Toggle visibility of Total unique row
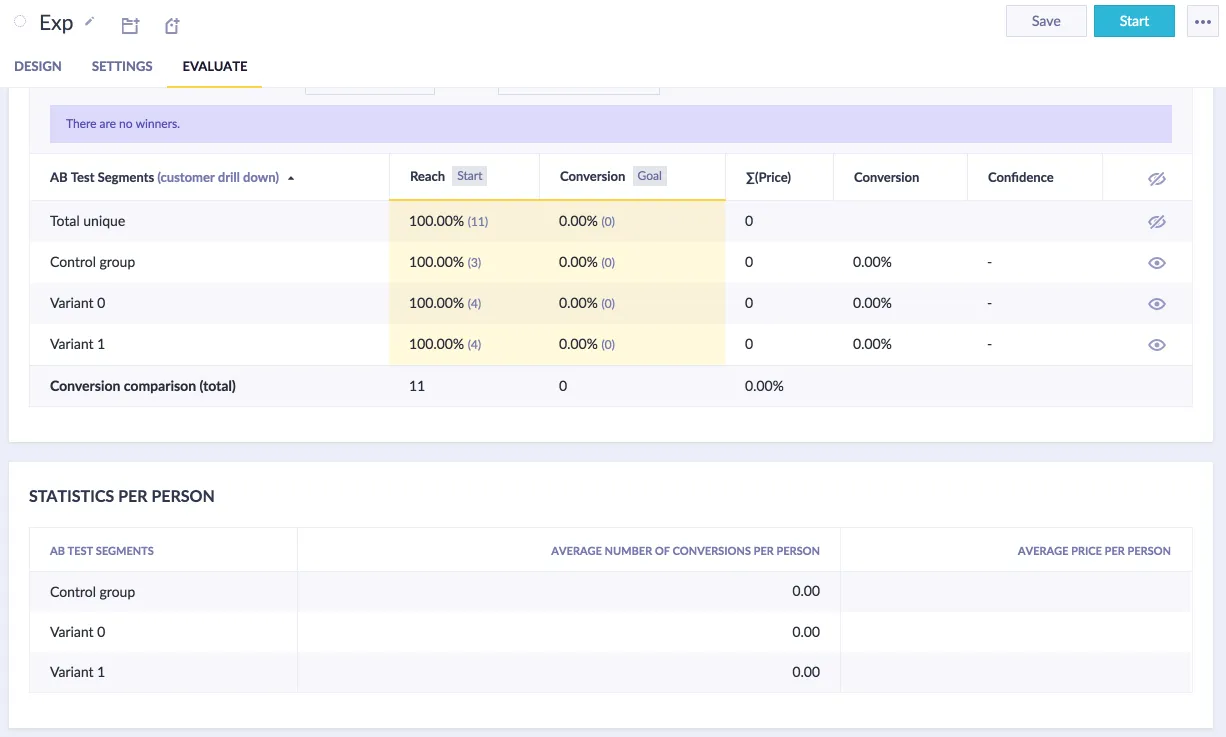 tap(1157, 222)
